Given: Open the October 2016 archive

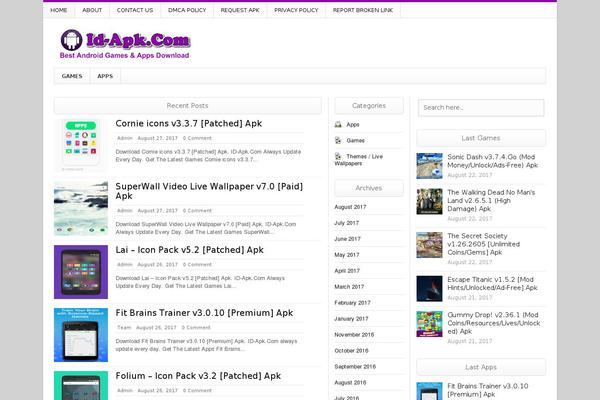Looking at the screenshot, I should click(351, 351).
